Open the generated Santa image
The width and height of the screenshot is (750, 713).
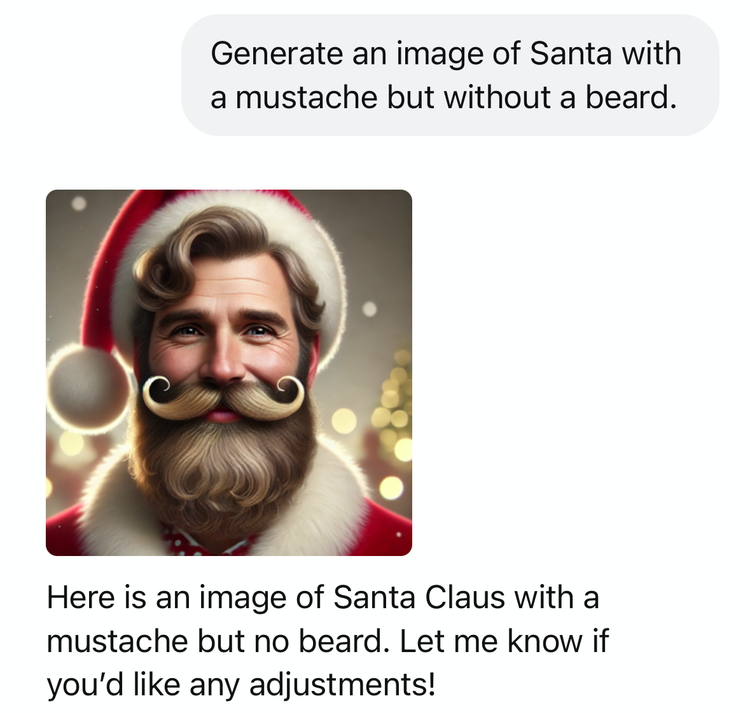coord(229,372)
